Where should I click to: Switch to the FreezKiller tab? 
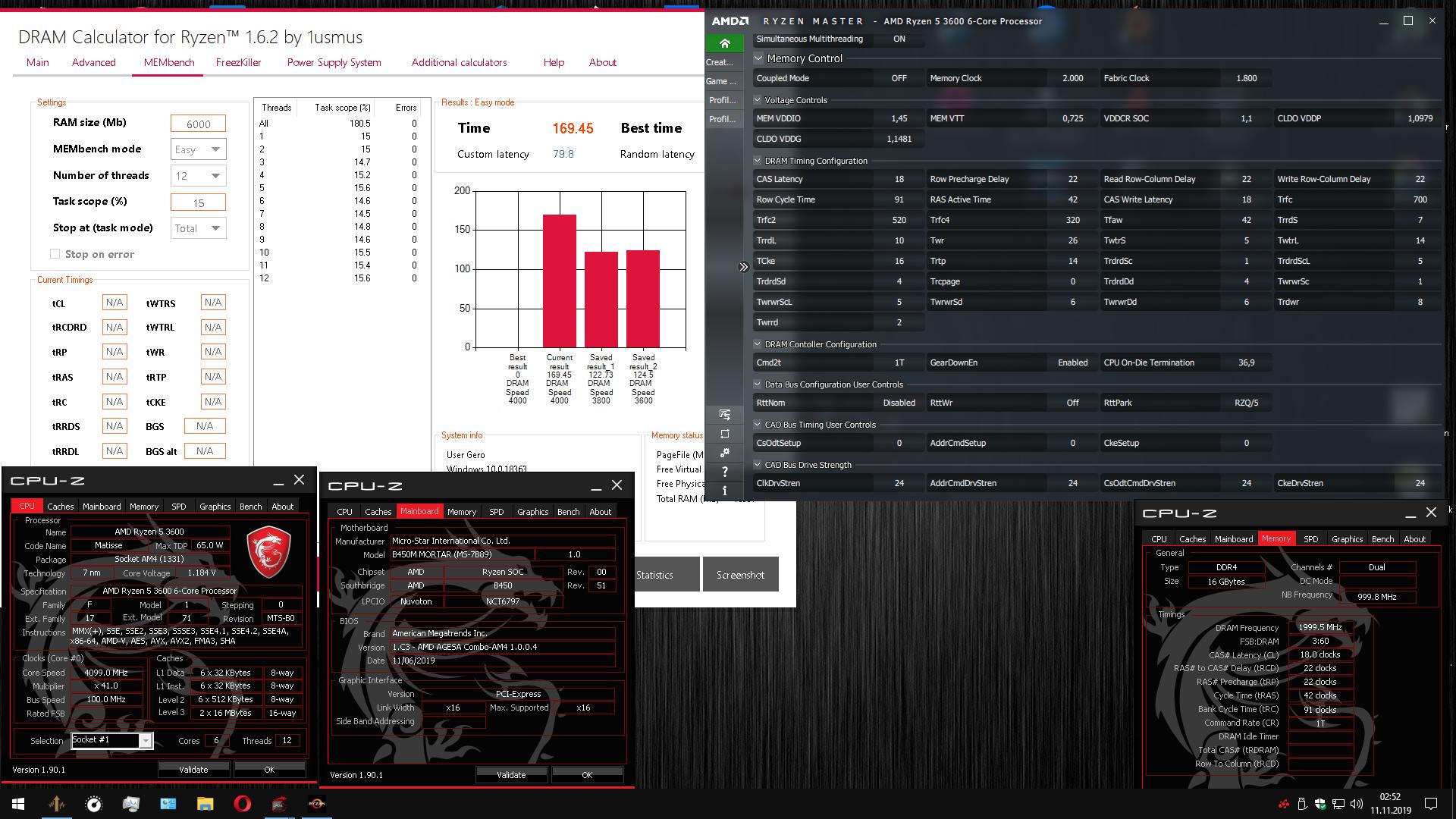pos(238,62)
